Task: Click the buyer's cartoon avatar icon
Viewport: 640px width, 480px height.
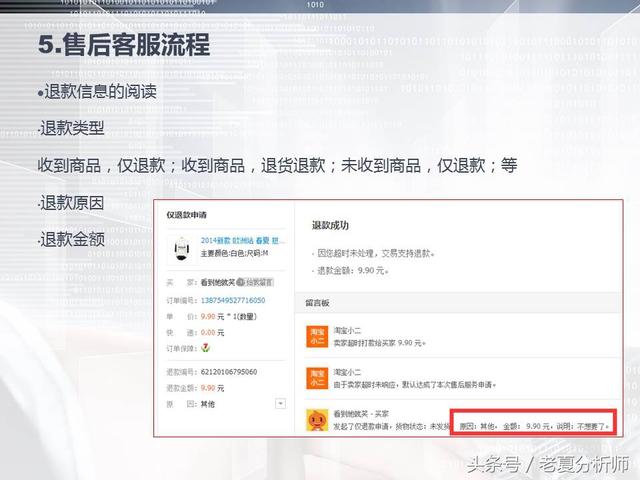Action: 315,420
